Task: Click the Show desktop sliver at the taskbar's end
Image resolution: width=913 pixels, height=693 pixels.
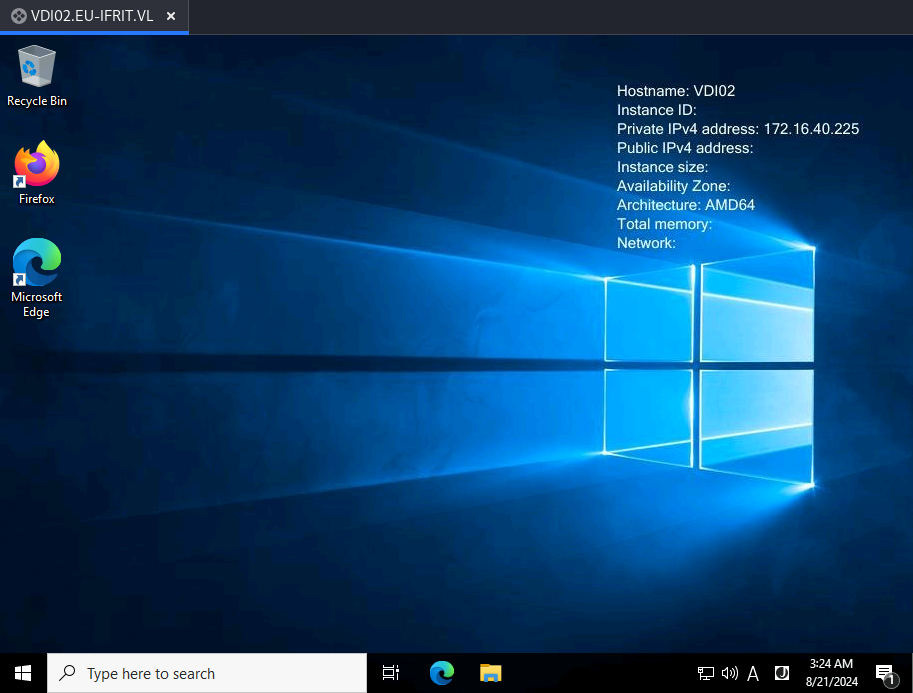Action: coord(910,673)
